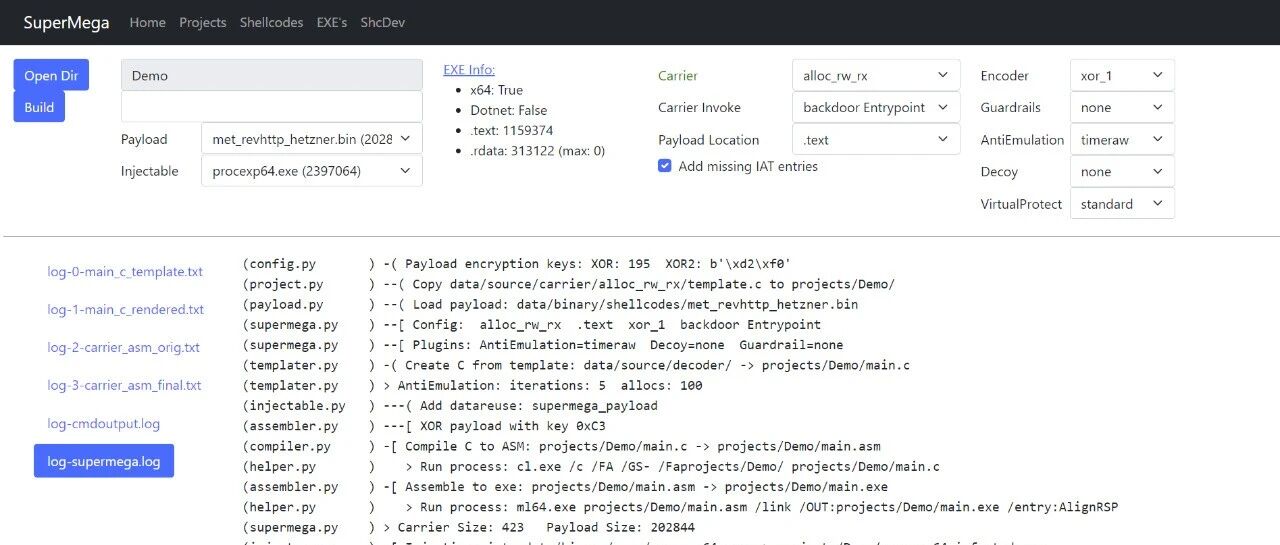
Task: Open the Encoder xor_1 dropdown
Action: click(x=1122, y=75)
